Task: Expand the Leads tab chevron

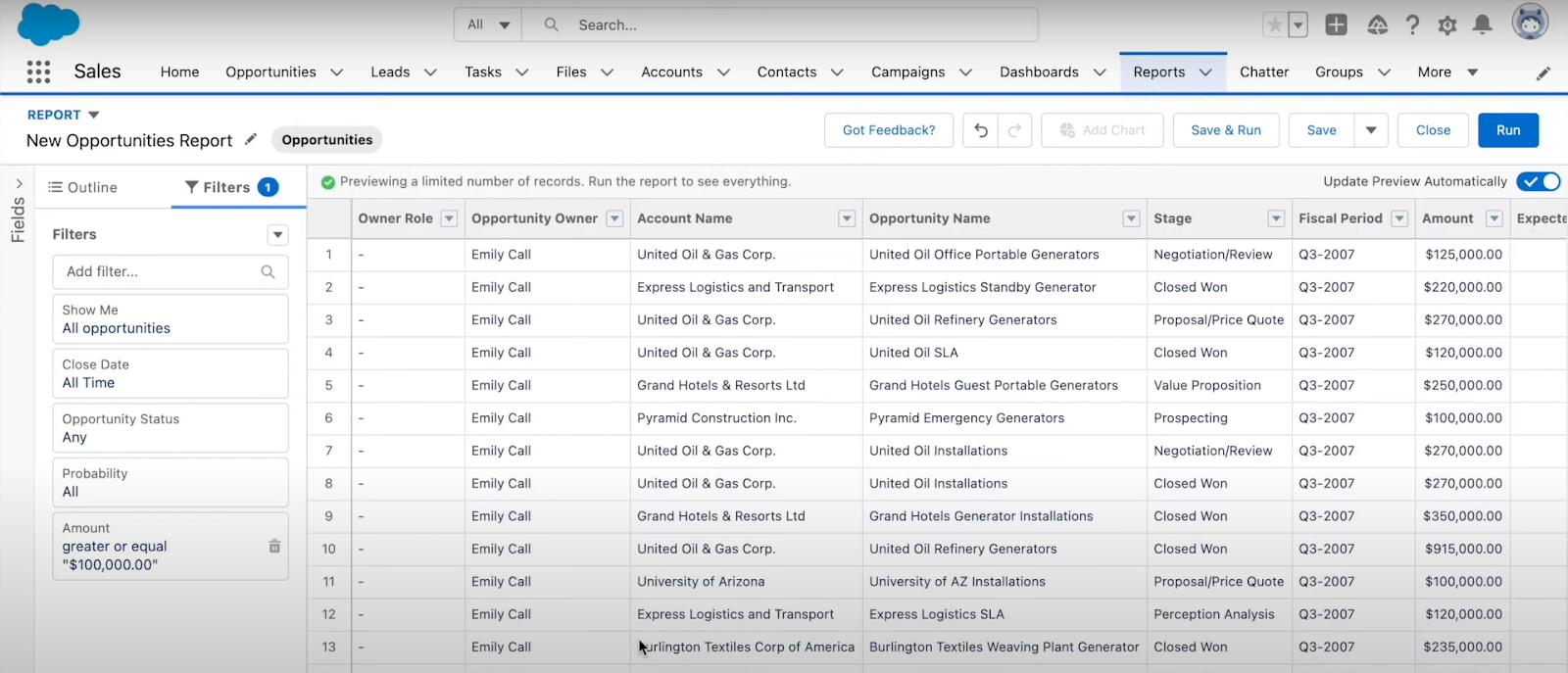Action: click(x=430, y=72)
